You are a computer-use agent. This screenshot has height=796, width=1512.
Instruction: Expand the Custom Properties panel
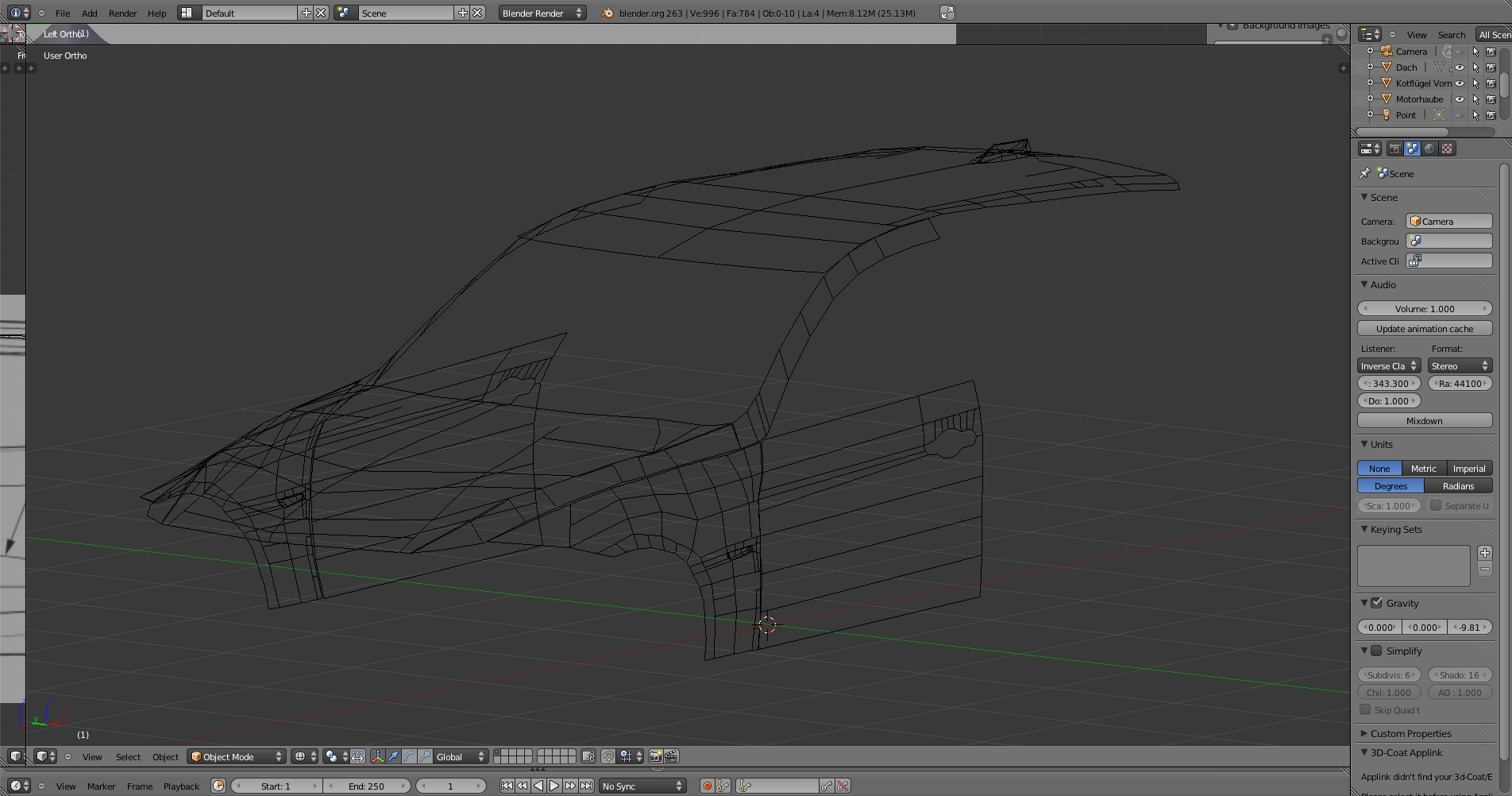tap(1364, 733)
